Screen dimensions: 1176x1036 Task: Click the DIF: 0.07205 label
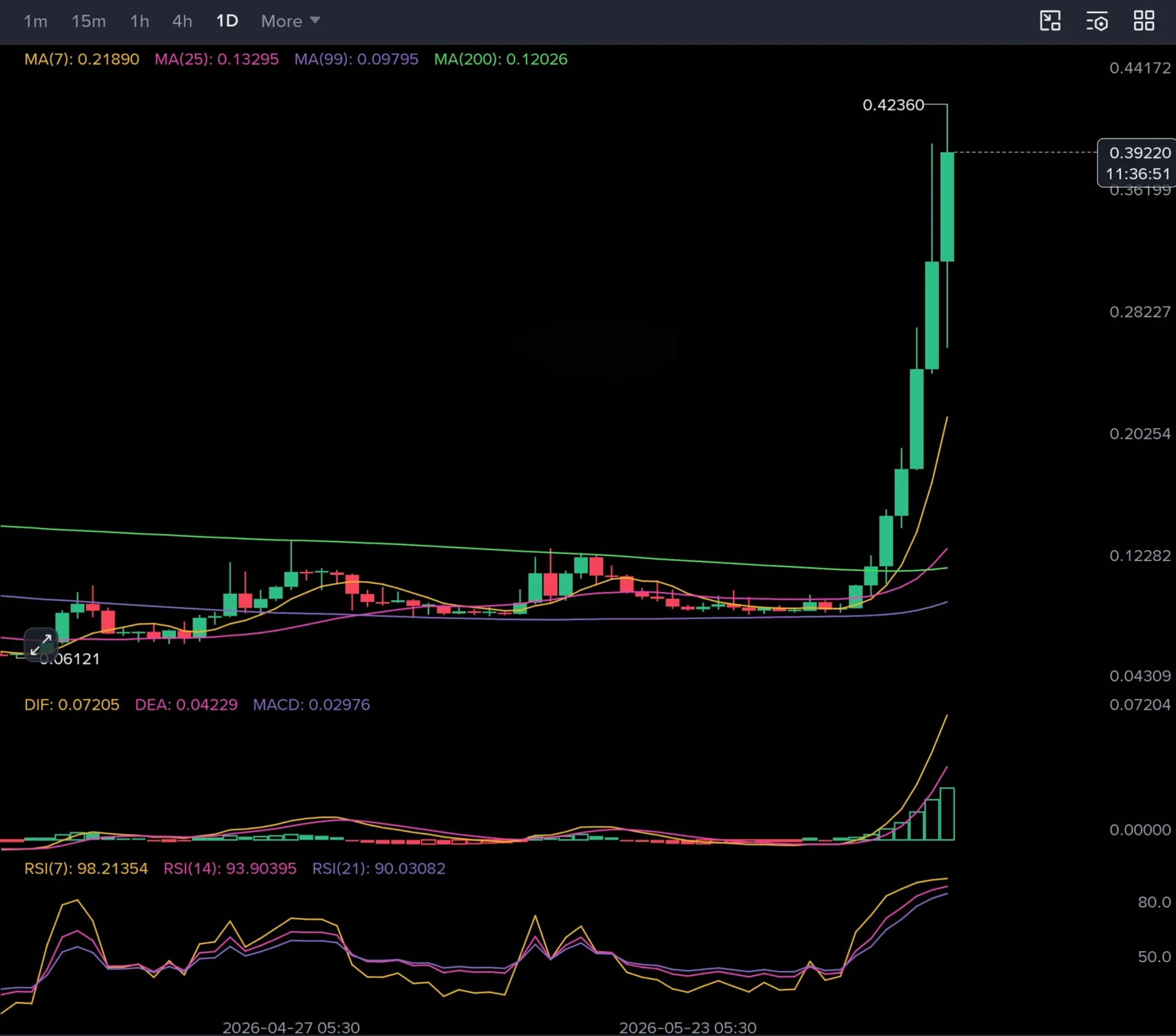[x=72, y=704]
